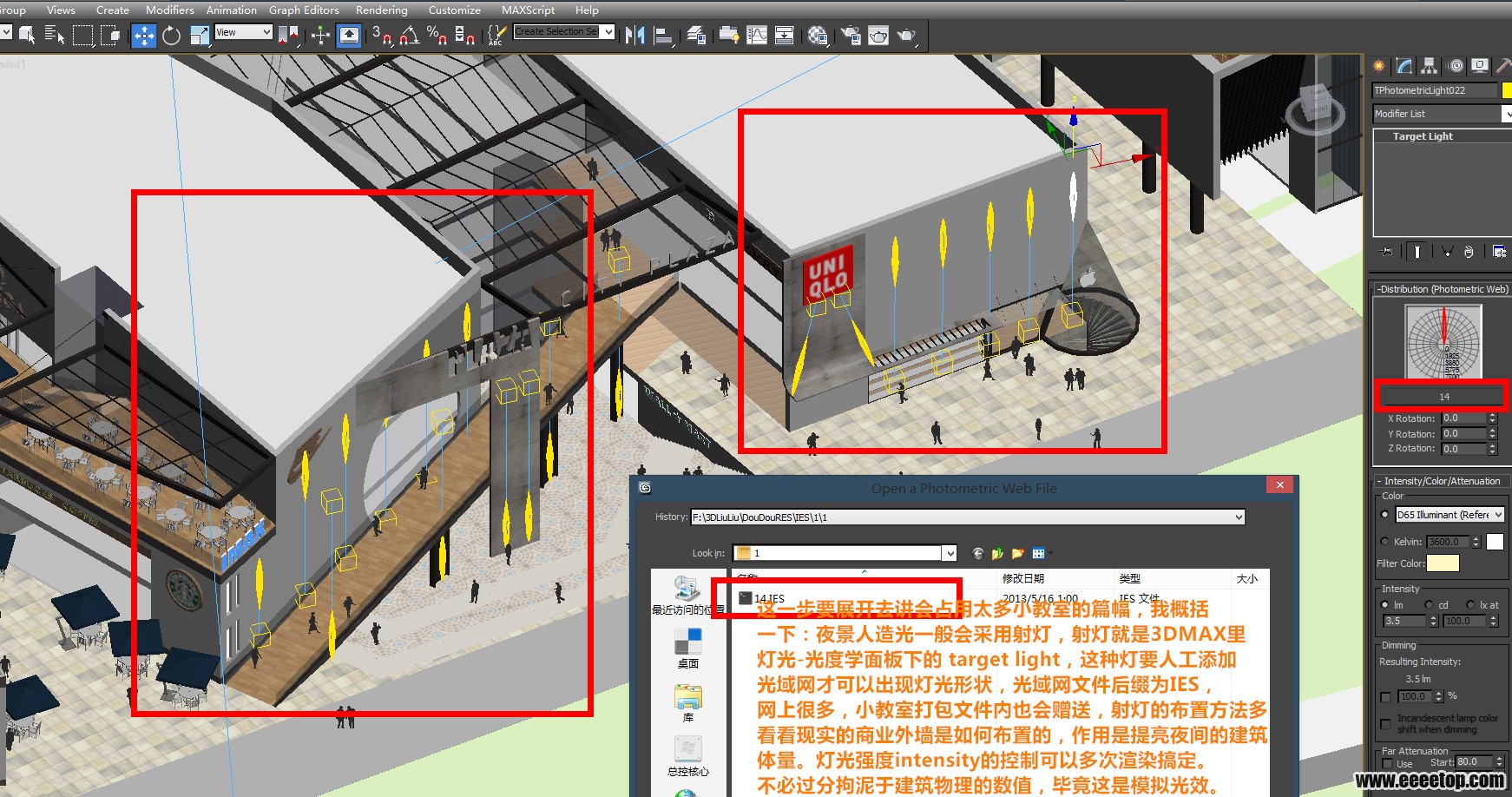Screen dimensions: 1512x797
Task: Open the Graph Editors menu
Action: [x=304, y=10]
